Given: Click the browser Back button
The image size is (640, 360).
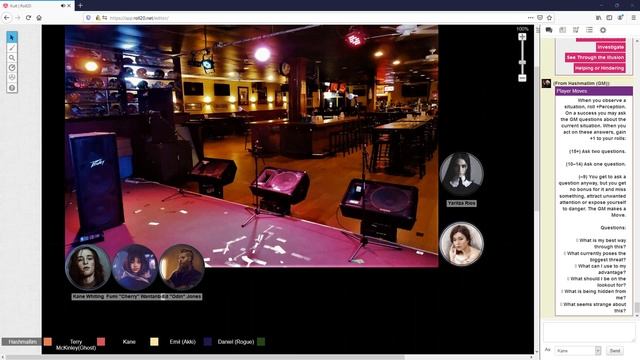Looking at the screenshot, I should tap(7, 18).
